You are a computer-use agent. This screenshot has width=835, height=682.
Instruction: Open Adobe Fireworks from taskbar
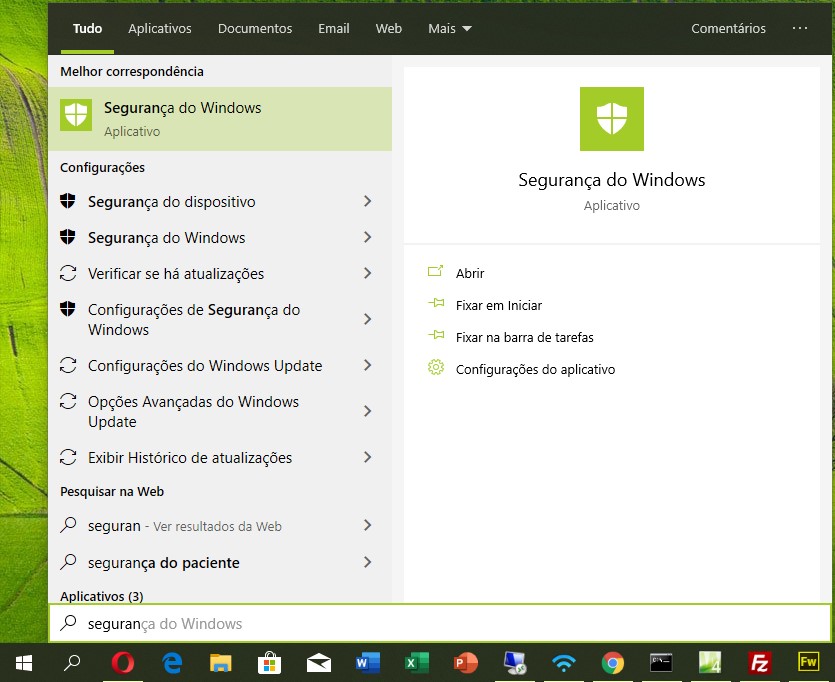tap(808, 663)
